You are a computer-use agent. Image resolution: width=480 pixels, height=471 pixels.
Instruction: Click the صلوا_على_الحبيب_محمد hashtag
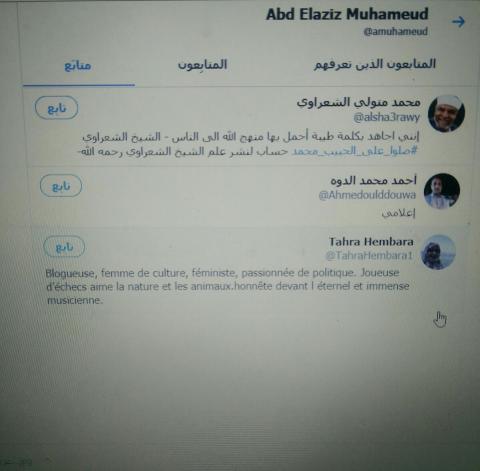click(354, 151)
